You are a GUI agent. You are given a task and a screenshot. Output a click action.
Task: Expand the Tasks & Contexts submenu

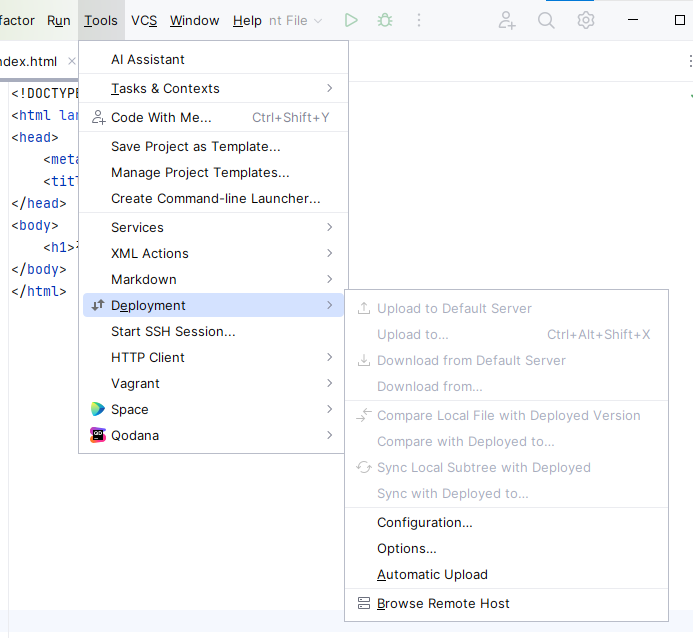[213, 88]
